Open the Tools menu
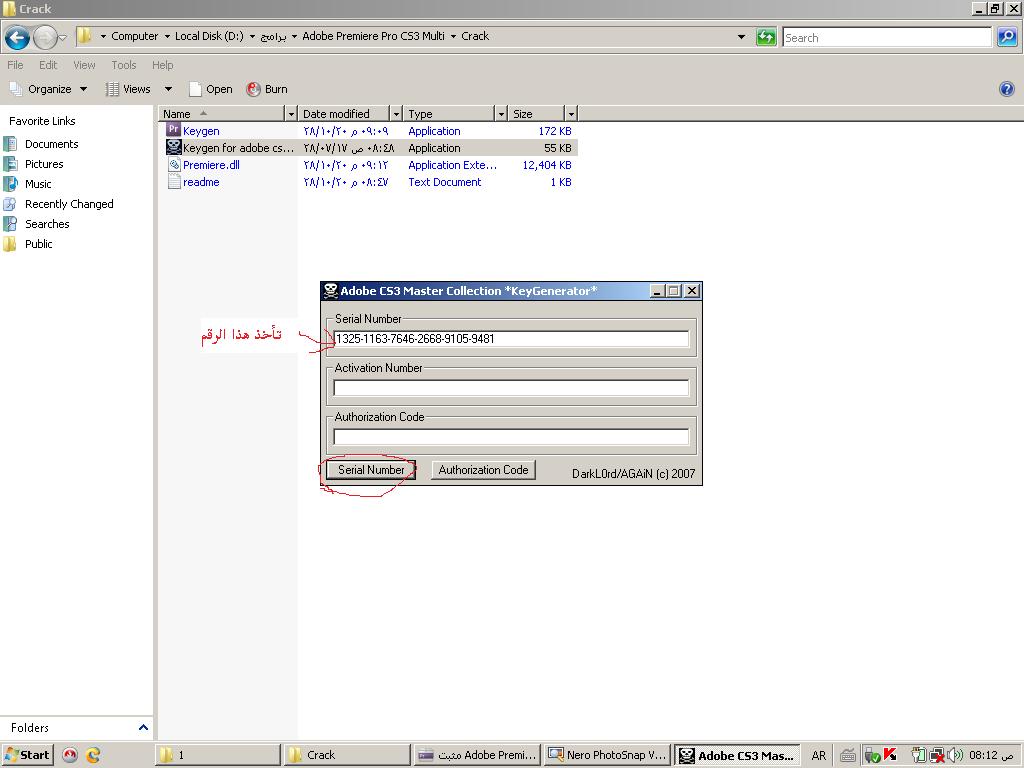The image size is (1024, 768). tap(124, 65)
